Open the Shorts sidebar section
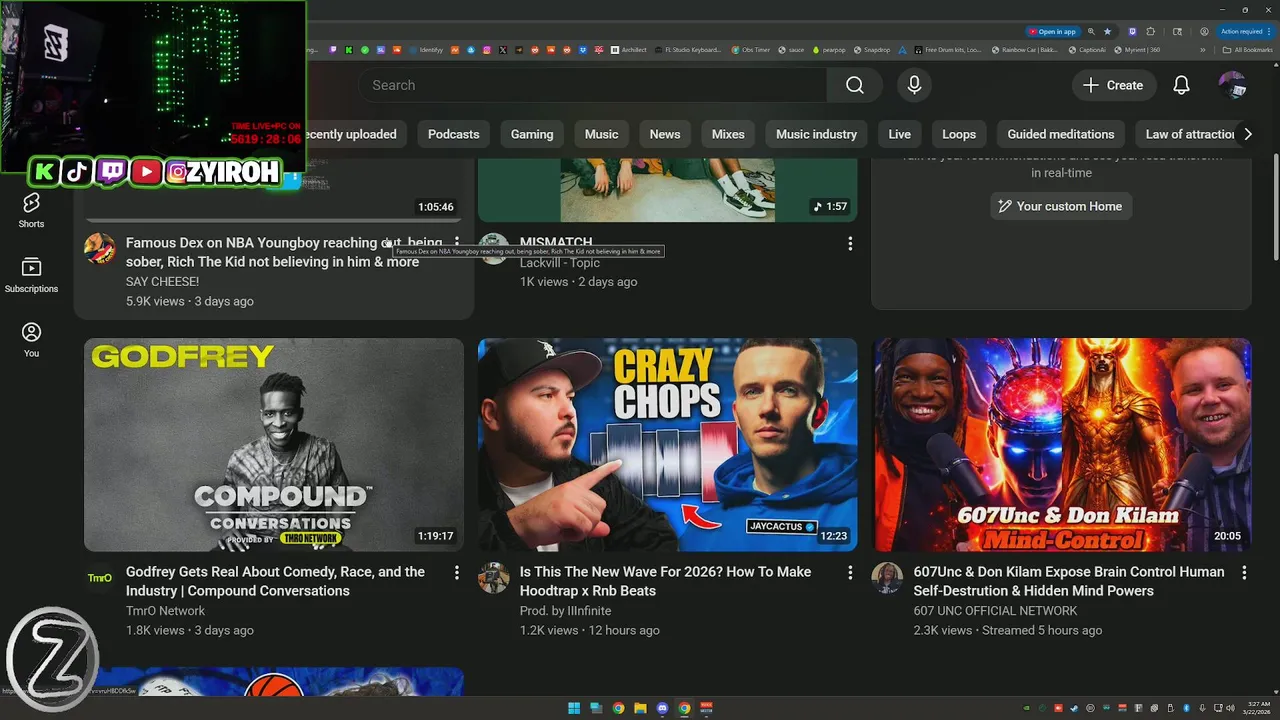This screenshot has height=720, width=1280. (31, 211)
